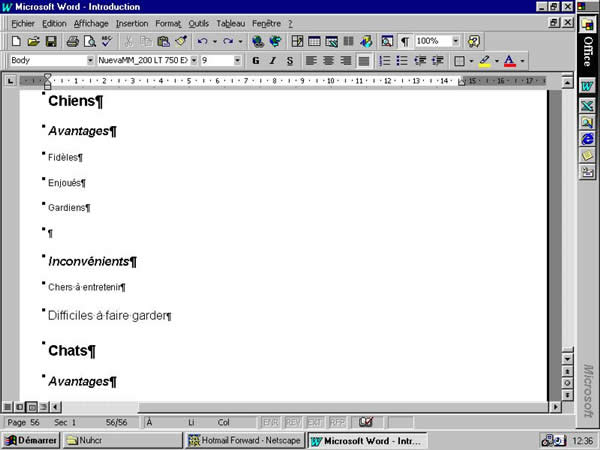Insert a hyperlink
Image resolution: width=600 pixels, height=450 pixels.
[258, 41]
